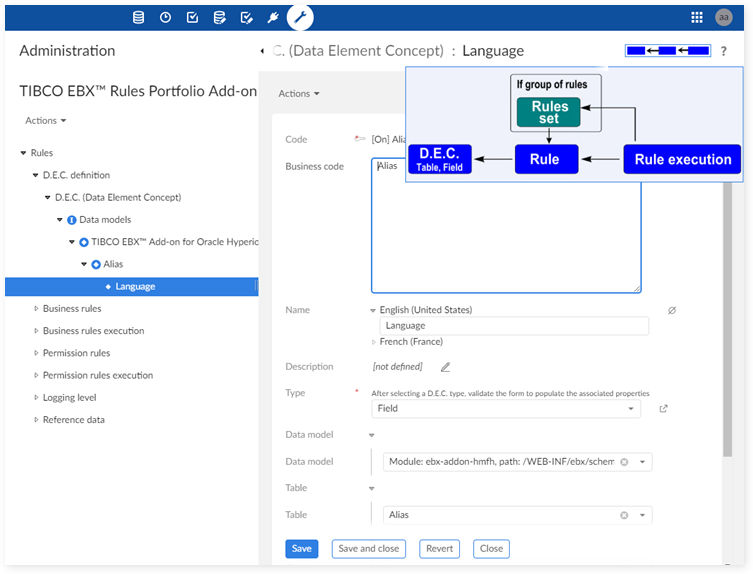This screenshot has height=574, width=753.
Task: Click the Rule box in diagram
Action: [546, 159]
